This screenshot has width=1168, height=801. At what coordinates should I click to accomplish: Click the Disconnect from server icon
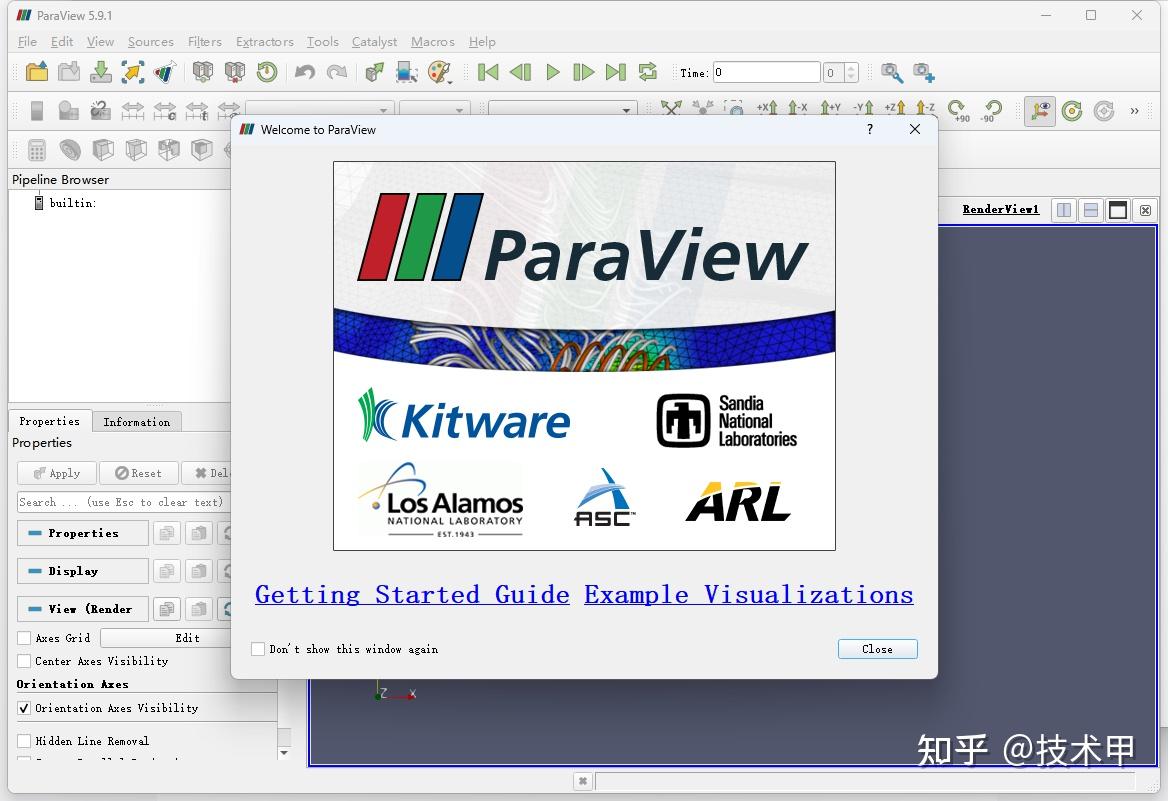point(235,72)
